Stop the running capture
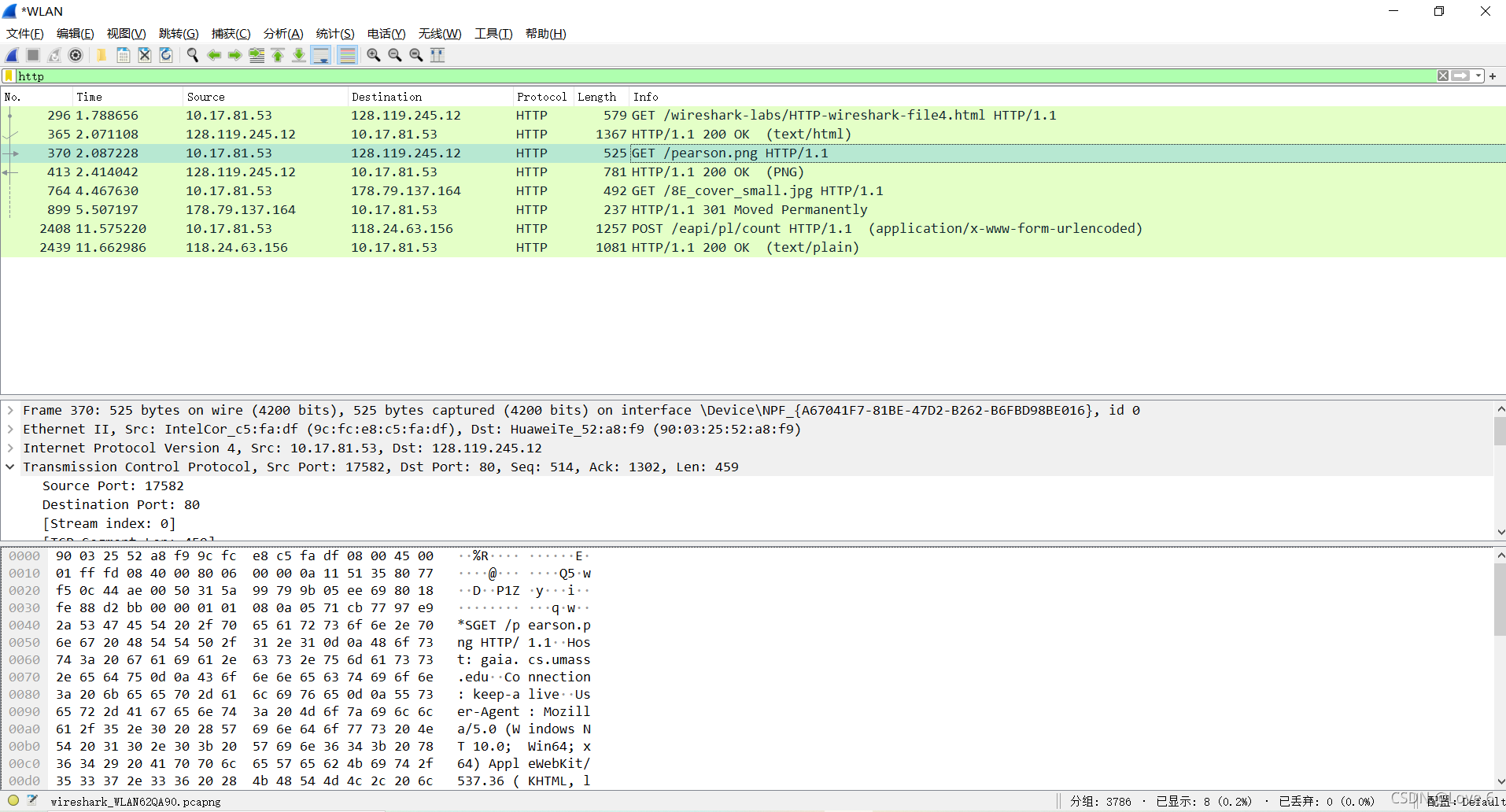Image resolution: width=1506 pixels, height=812 pixels. (x=33, y=55)
